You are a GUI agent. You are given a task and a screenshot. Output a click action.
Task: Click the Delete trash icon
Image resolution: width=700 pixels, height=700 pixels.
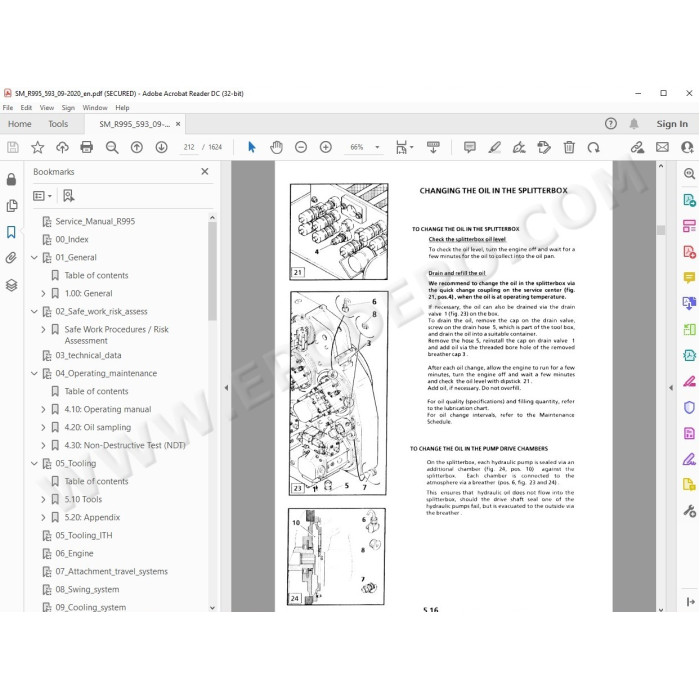coord(569,147)
